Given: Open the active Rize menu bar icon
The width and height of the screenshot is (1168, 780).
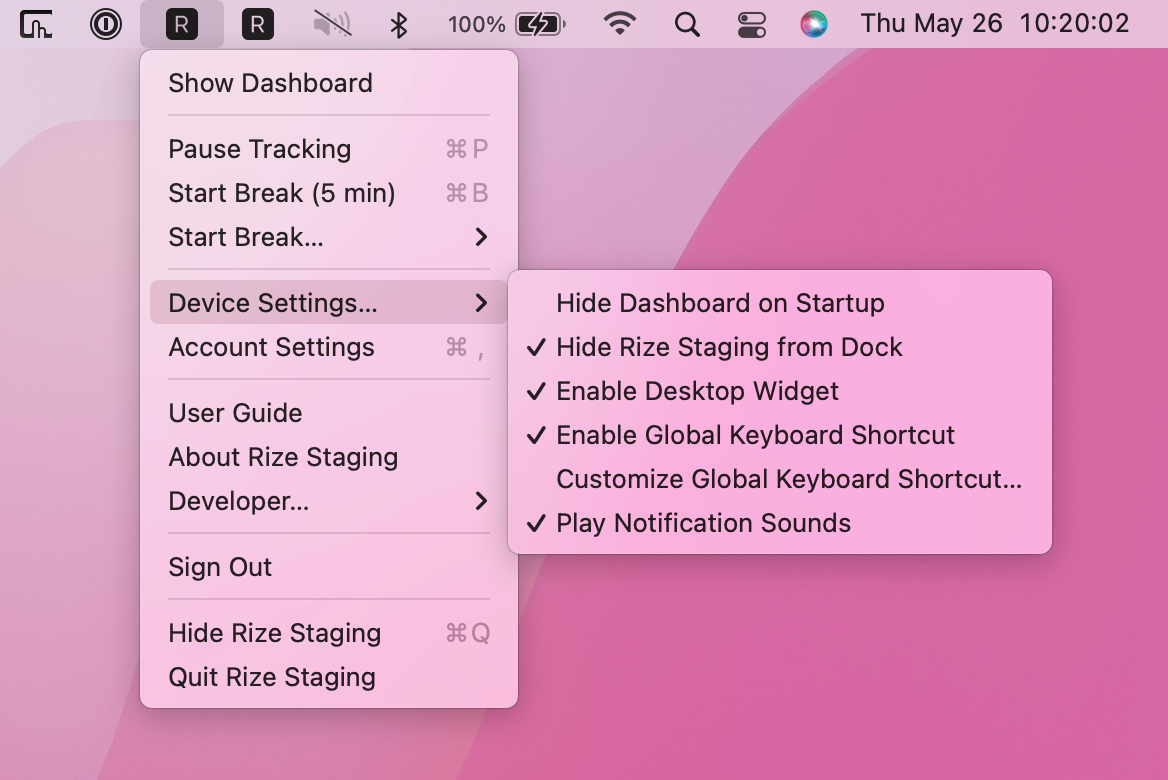Looking at the screenshot, I should pyautogui.click(x=182, y=24).
